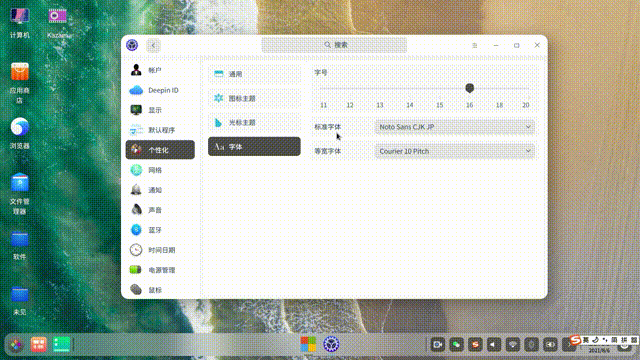Open 电源管理 power management settings

point(160,270)
